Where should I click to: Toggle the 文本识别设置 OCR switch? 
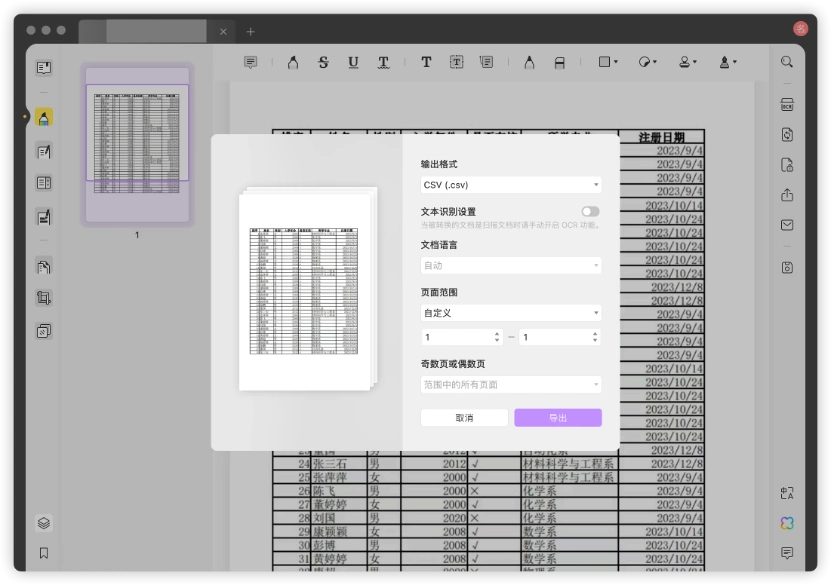tap(590, 211)
